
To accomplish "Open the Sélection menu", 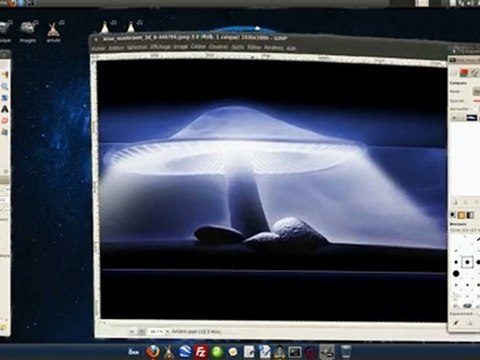I will 137,48.
